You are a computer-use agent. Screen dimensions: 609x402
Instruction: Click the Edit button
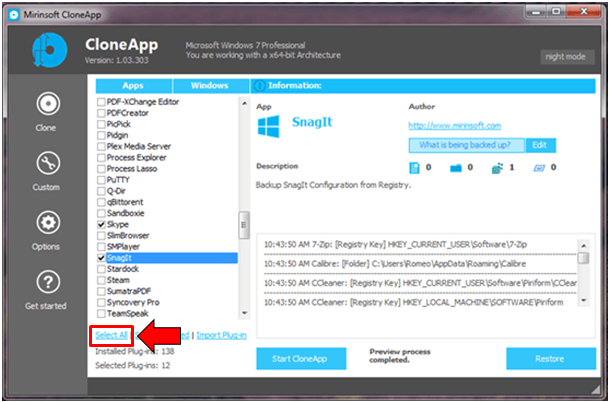pos(540,145)
